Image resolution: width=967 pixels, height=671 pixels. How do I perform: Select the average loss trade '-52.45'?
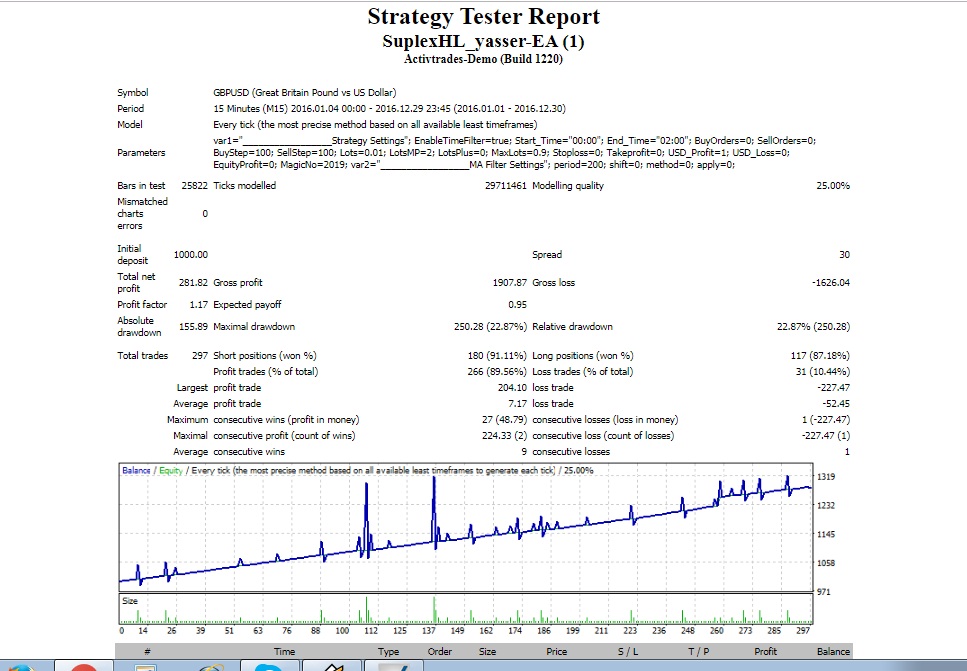tap(836, 404)
